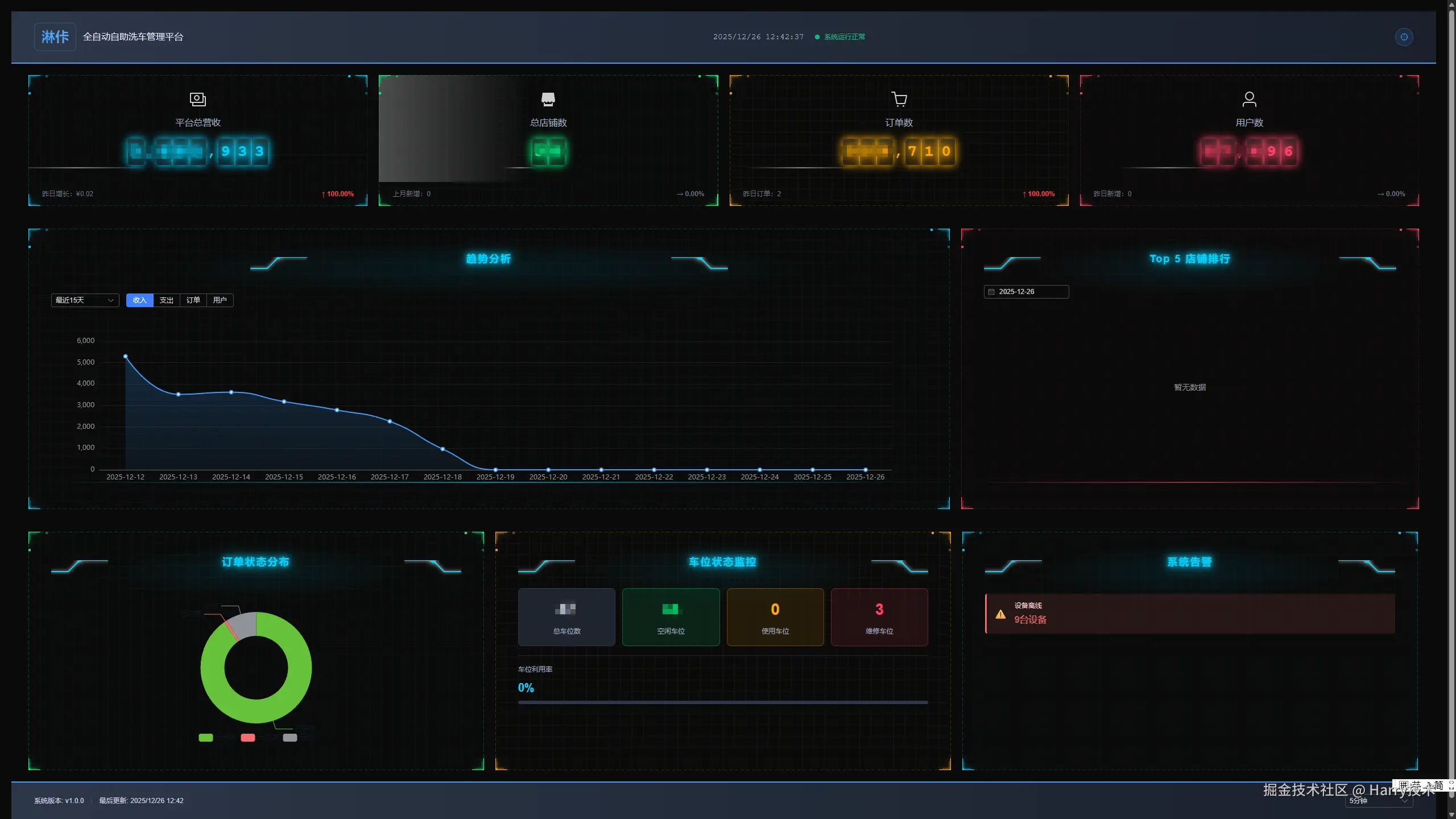Screen dimensions: 1456x819
Task: Switch trend chart to 订单 tab
Action: (x=193, y=300)
